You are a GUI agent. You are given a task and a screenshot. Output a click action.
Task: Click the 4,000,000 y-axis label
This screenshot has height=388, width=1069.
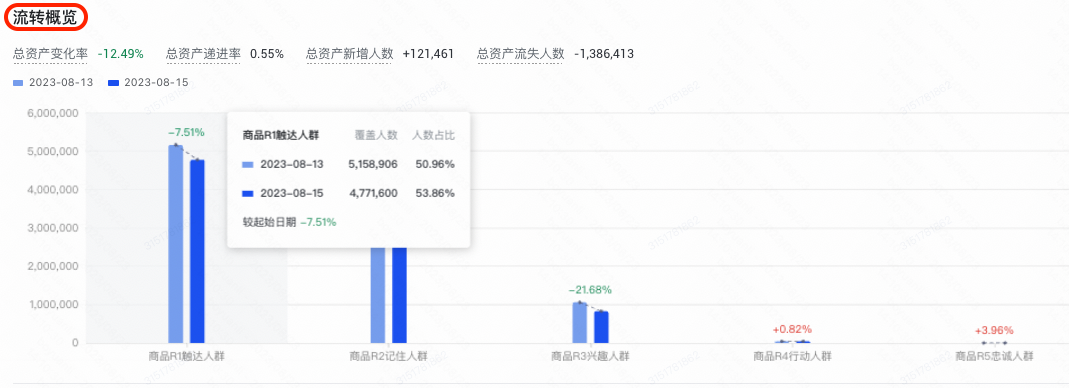pyautogui.click(x=52, y=190)
